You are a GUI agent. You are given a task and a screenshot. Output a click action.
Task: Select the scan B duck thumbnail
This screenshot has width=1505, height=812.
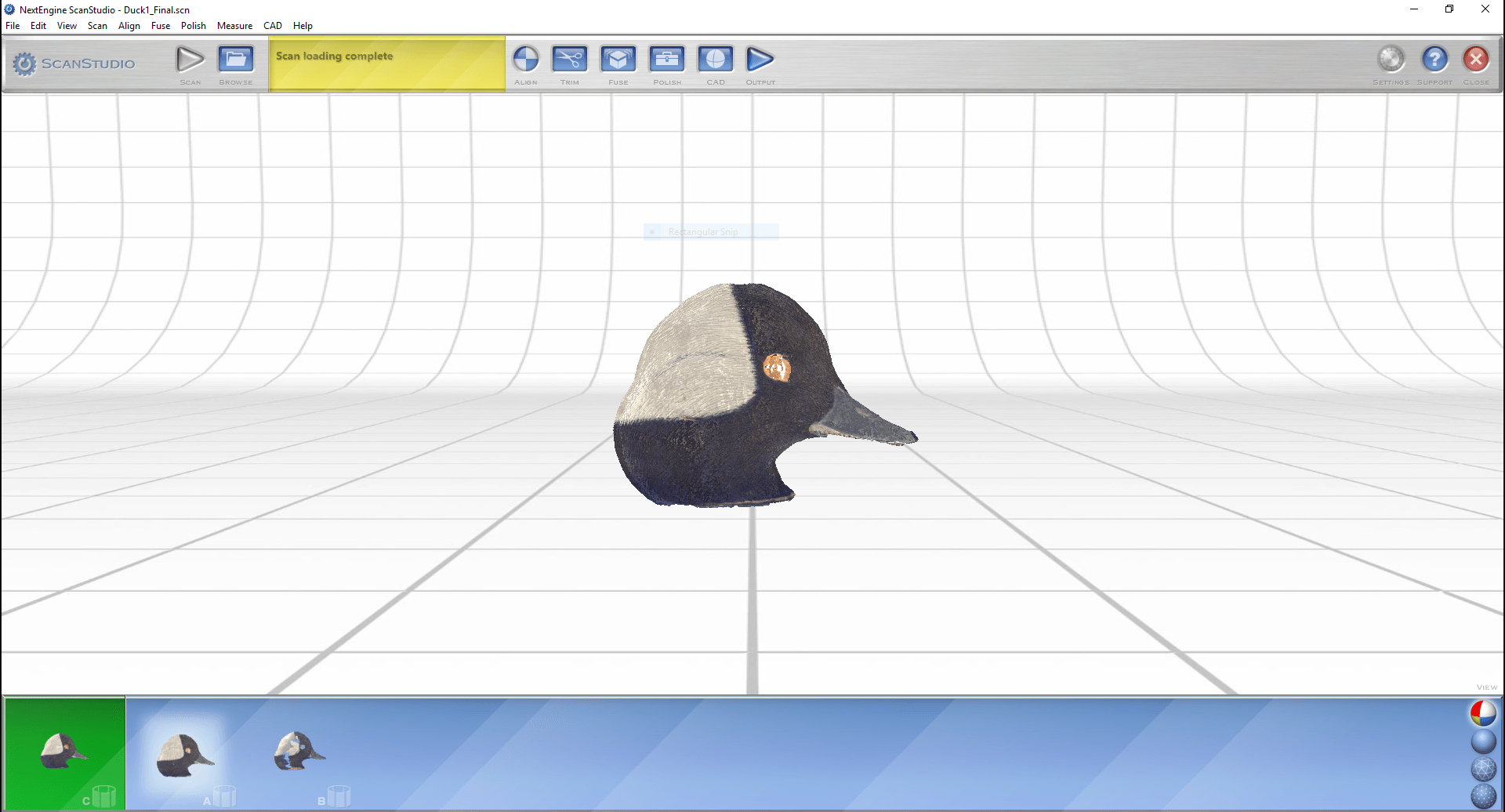(x=299, y=751)
